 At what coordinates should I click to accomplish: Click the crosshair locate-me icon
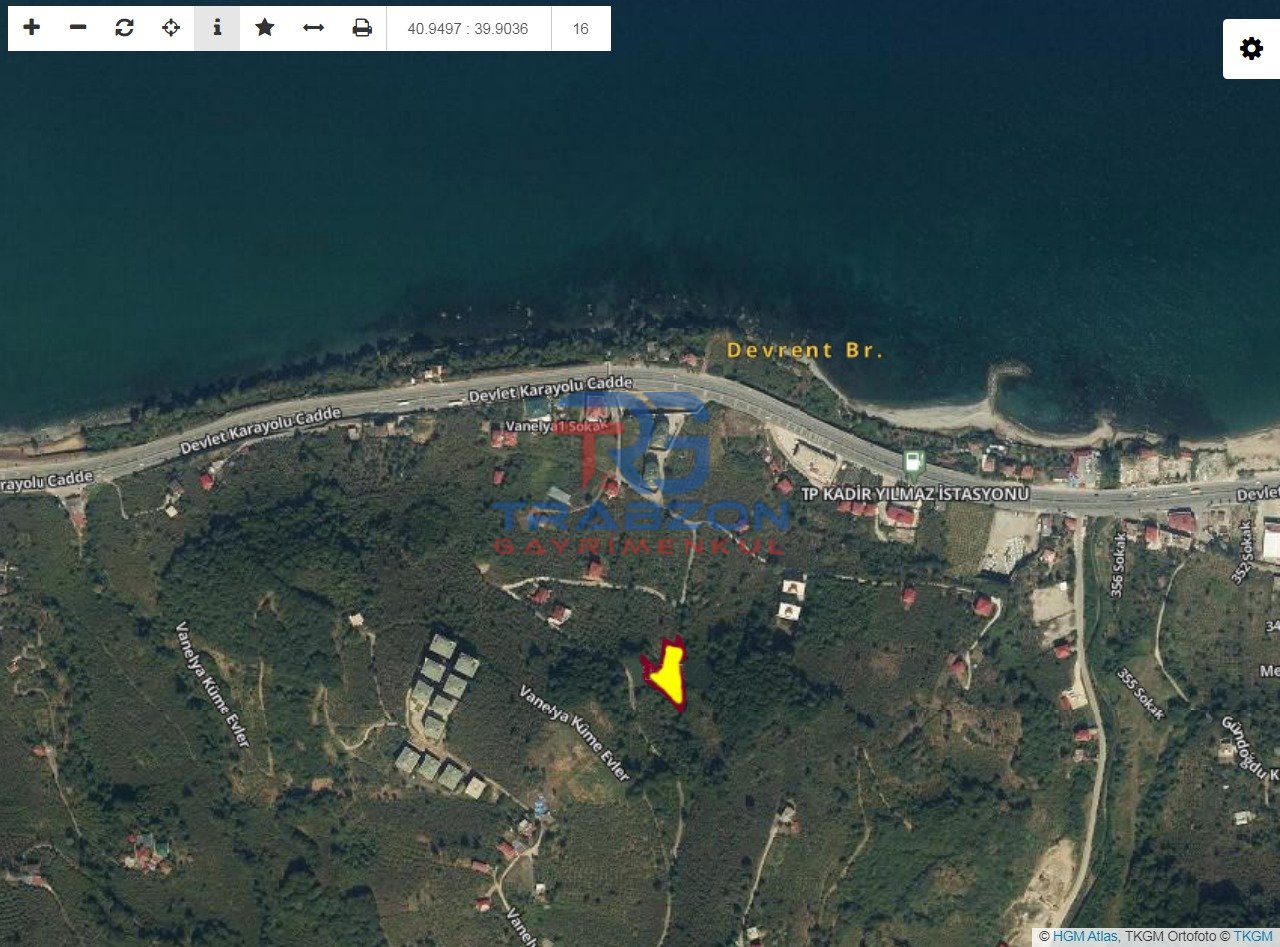tap(171, 28)
